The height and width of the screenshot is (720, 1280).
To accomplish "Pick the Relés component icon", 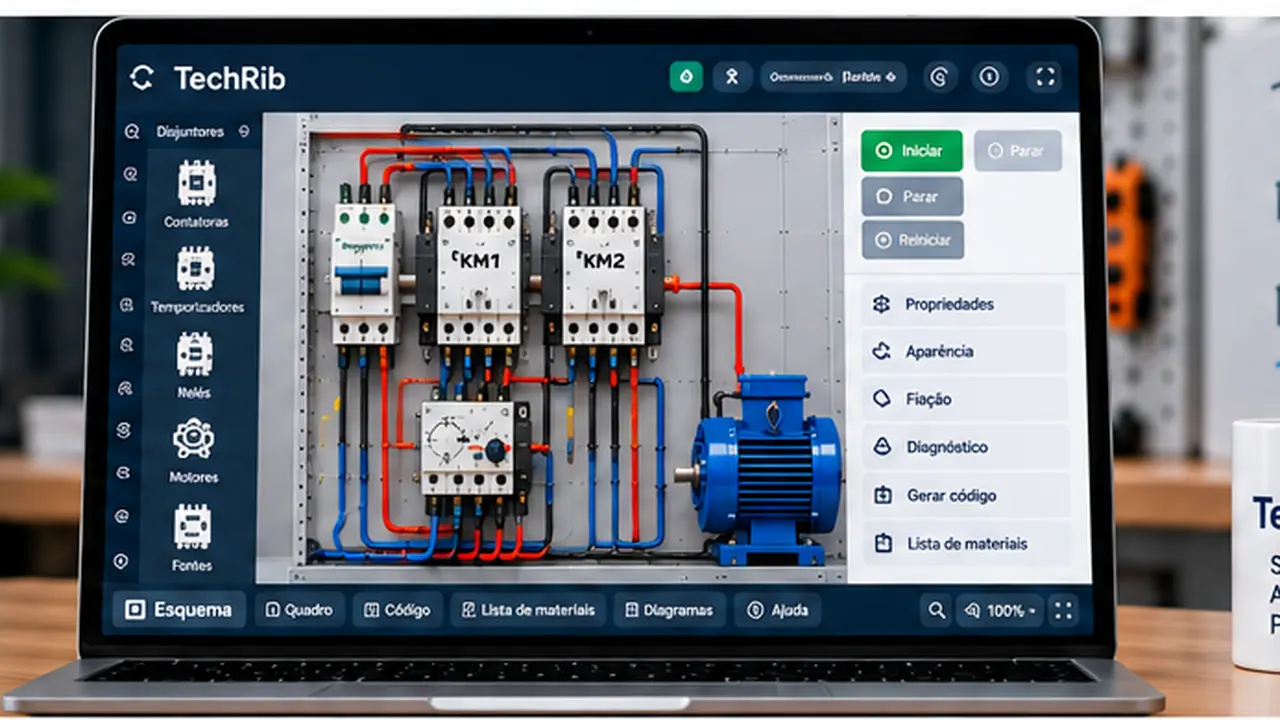I will coord(194,355).
